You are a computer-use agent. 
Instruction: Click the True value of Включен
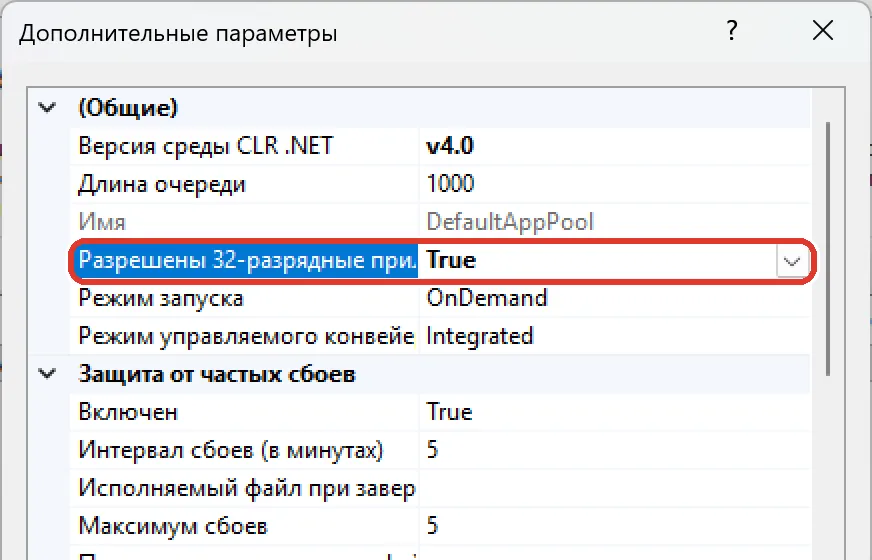614,412
